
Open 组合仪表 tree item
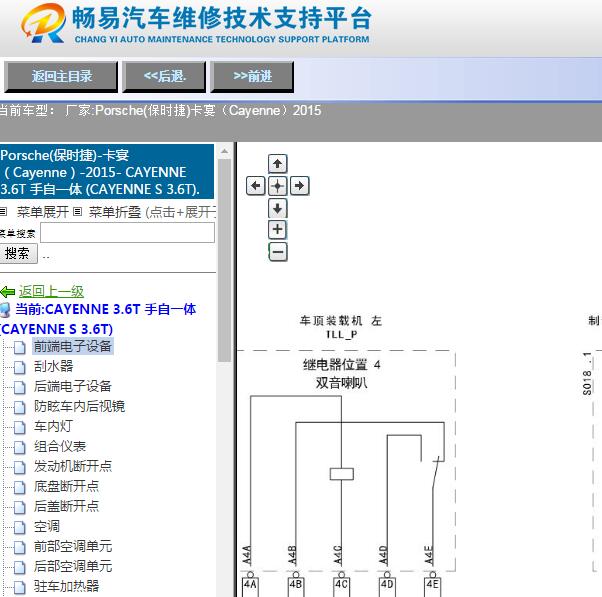[x=60, y=446]
